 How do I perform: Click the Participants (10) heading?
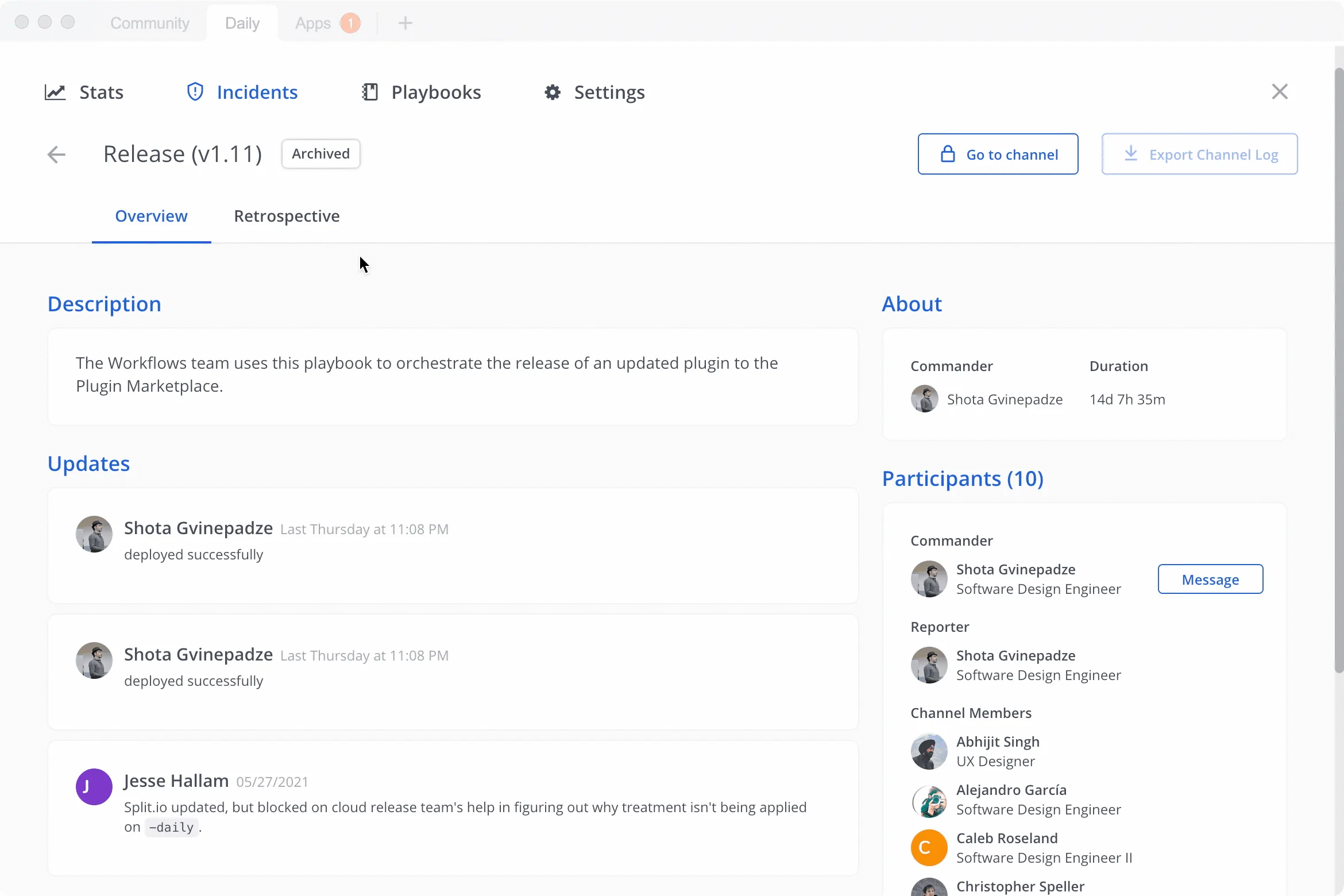[963, 478]
